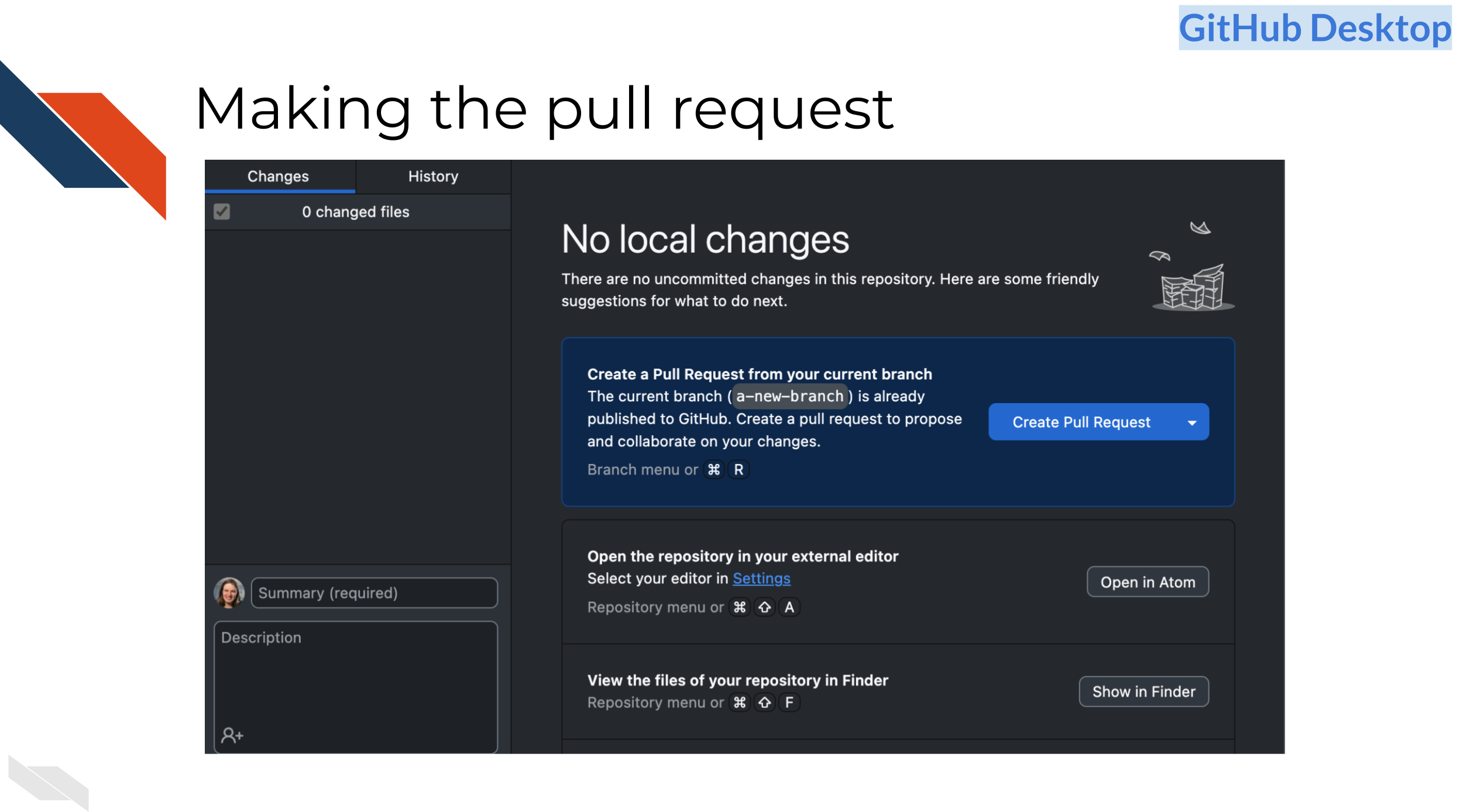
Task: Click the 'Branch menu or' hint text
Action: point(643,470)
